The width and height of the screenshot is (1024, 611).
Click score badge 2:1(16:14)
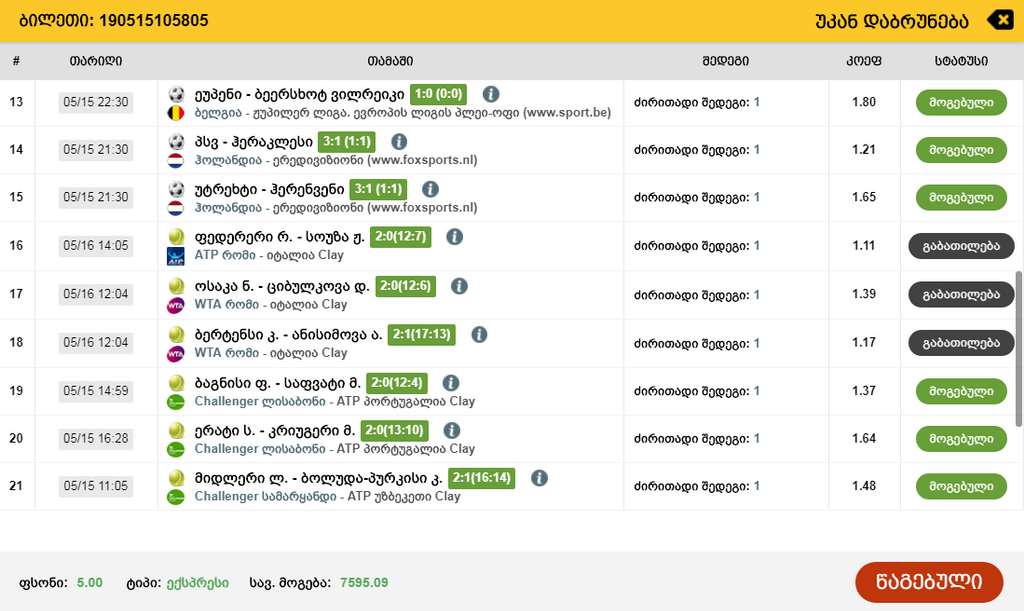click(x=481, y=478)
